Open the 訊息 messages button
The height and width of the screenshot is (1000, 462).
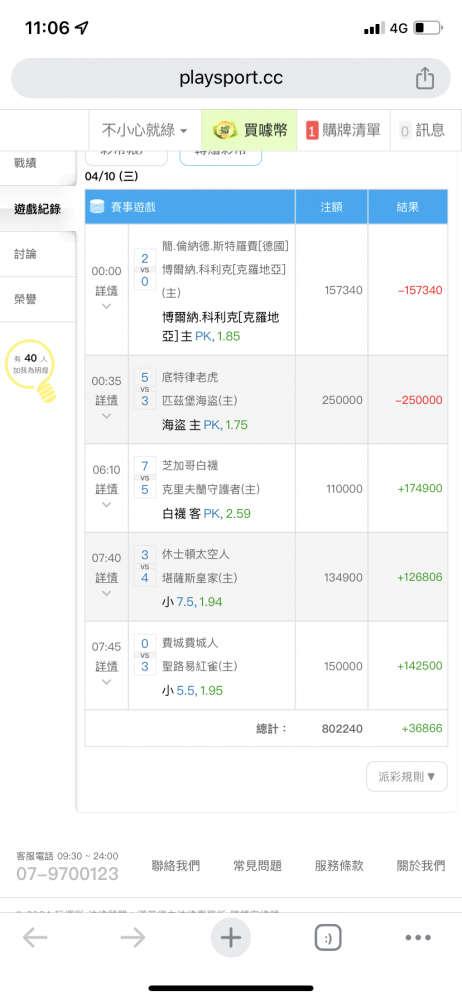422,131
